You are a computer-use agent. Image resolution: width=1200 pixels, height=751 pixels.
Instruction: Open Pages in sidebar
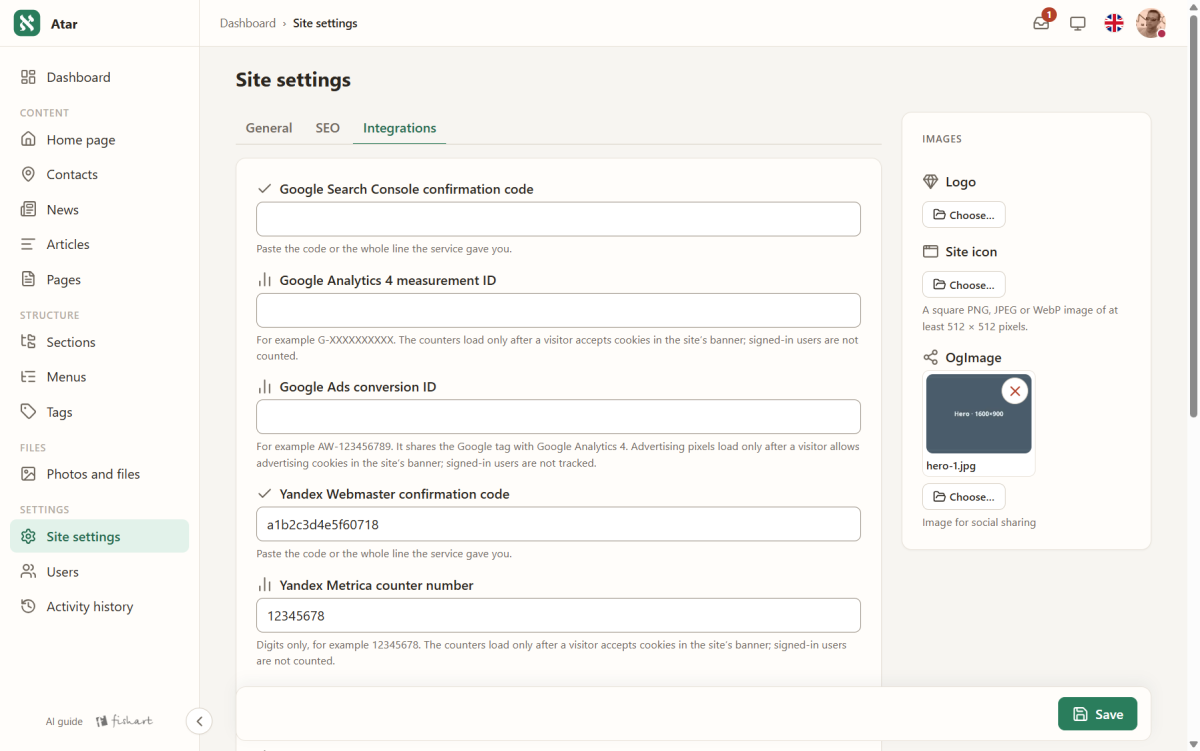click(x=99, y=280)
